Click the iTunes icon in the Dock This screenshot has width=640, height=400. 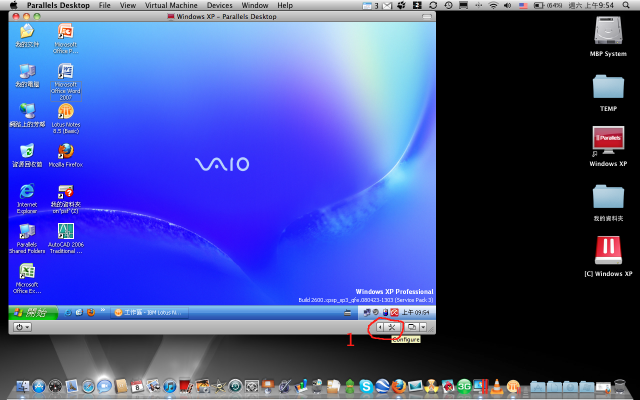point(169,386)
